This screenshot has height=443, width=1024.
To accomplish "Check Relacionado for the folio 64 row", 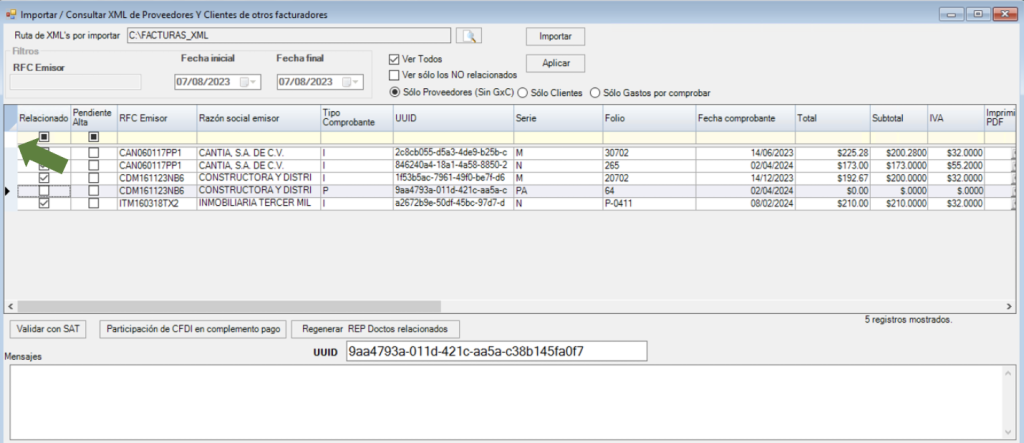I will click(x=44, y=190).
